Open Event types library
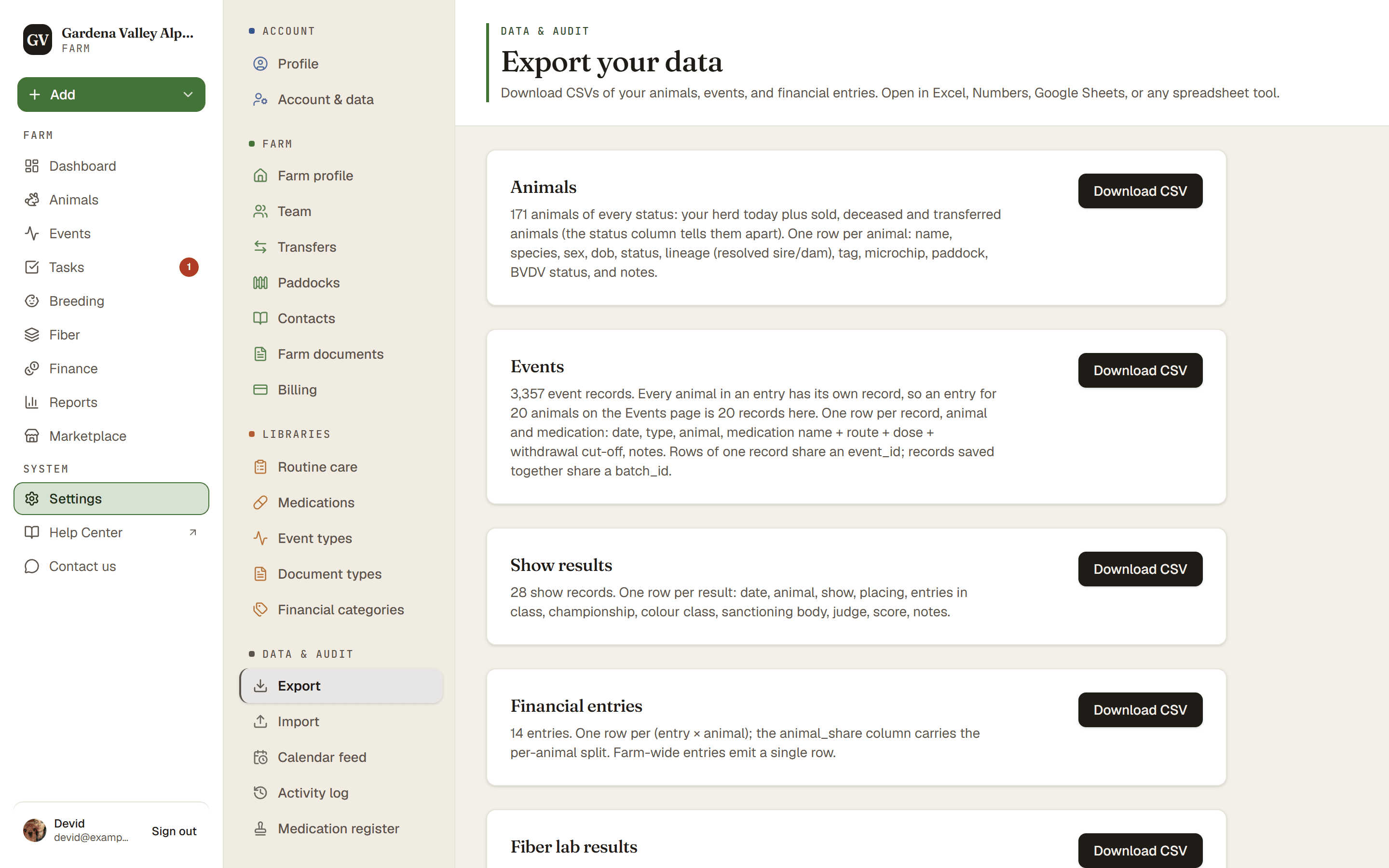The width and height of the screenshot is (1389, 868). pyautogui.click(x=341, y=539)
